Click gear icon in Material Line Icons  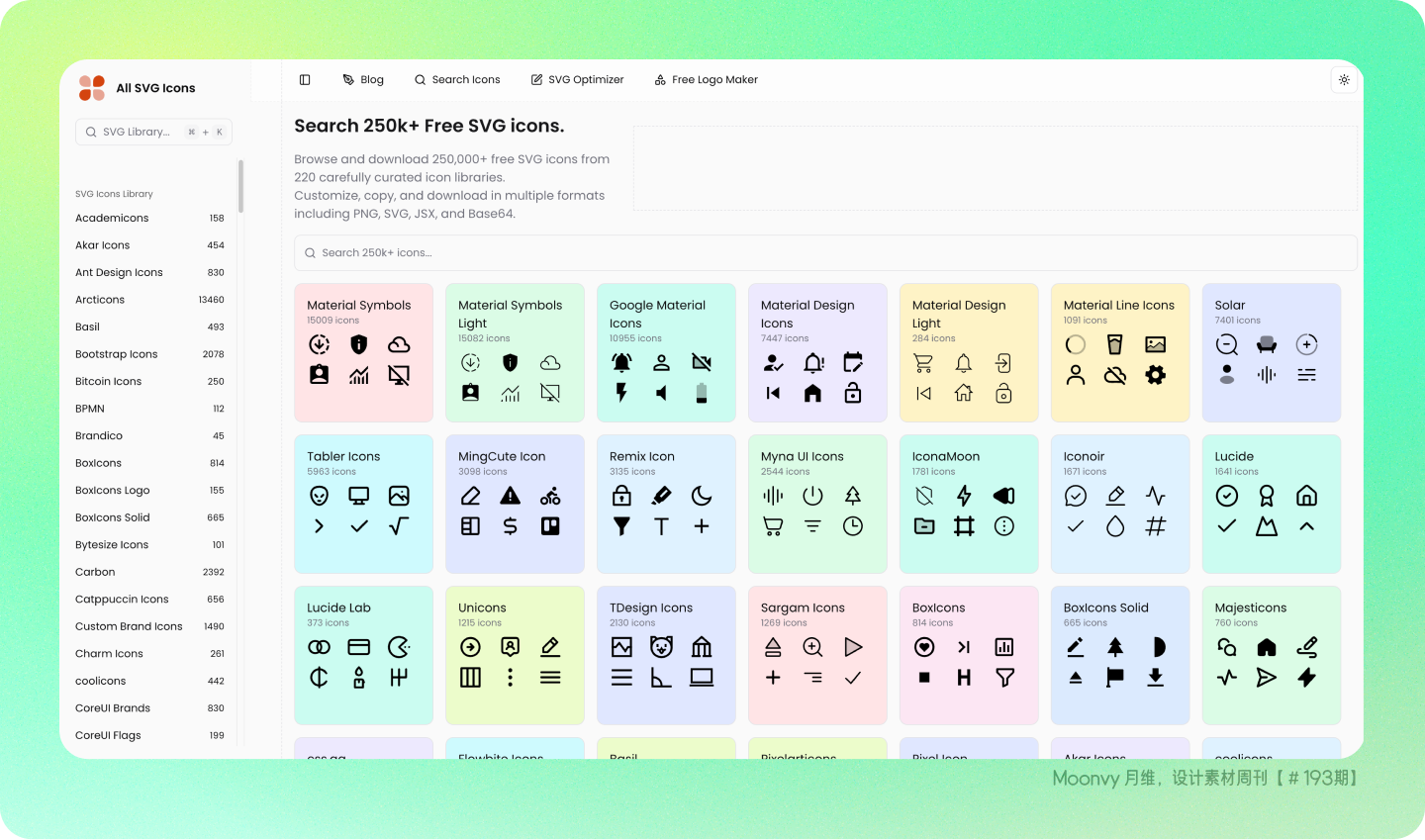tap(1155, 375)
